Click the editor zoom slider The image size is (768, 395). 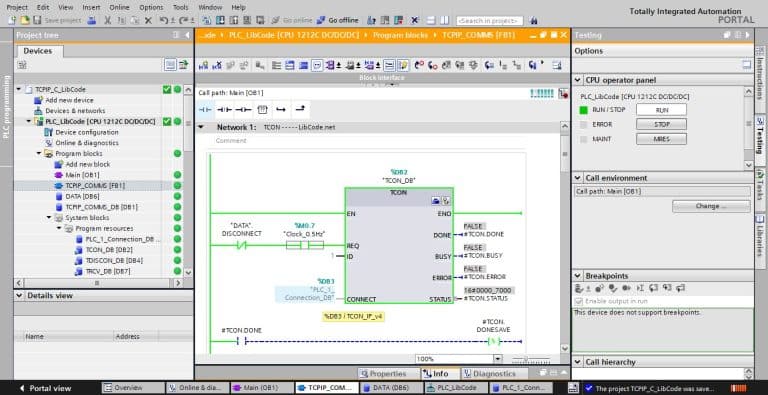tap(531, 360)
